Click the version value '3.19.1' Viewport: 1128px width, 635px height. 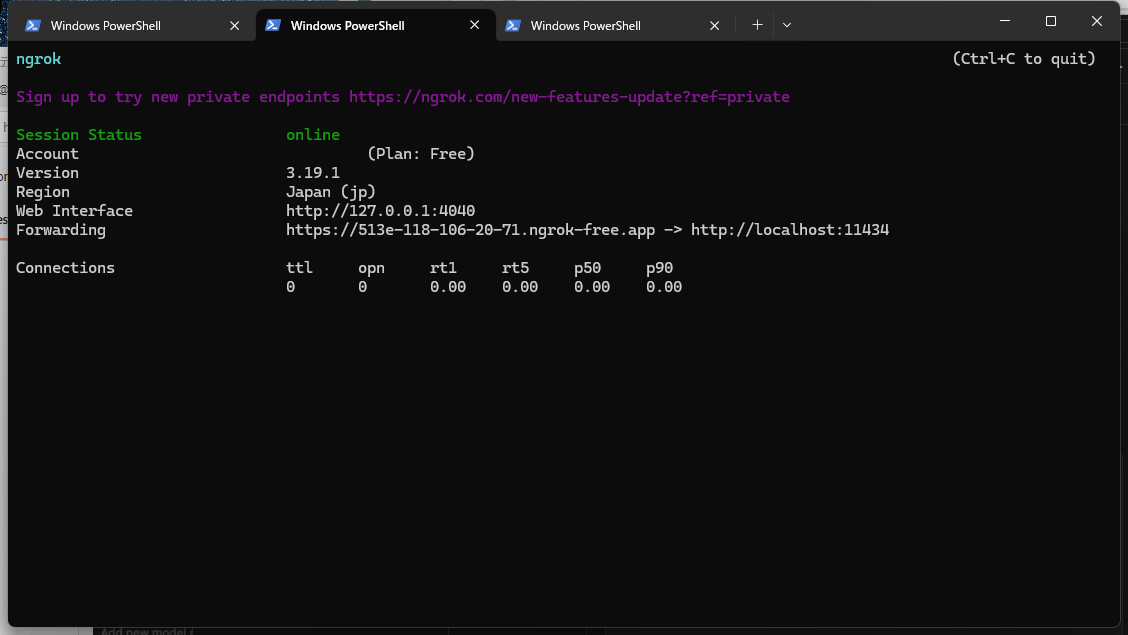[x=313, y=173]
